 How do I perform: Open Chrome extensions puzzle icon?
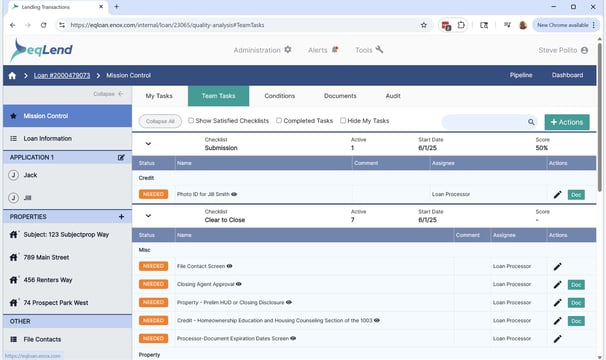461,25
